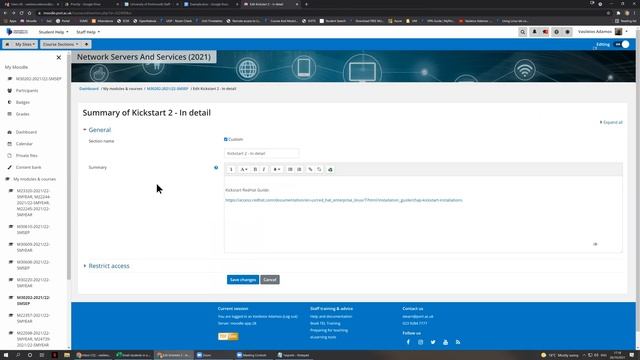Click the insert link icon in editor
Screen dimensions: 640x360
pyautogui.click(x=310, y=169)
